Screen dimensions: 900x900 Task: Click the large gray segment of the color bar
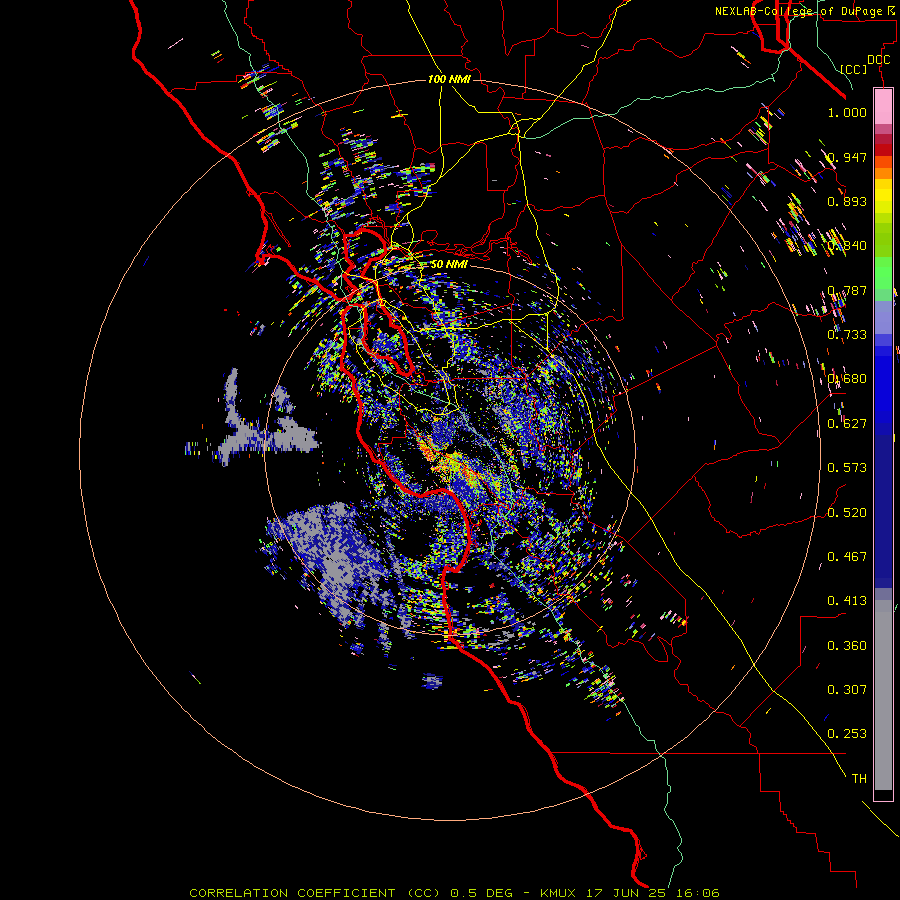pos(883,695)
